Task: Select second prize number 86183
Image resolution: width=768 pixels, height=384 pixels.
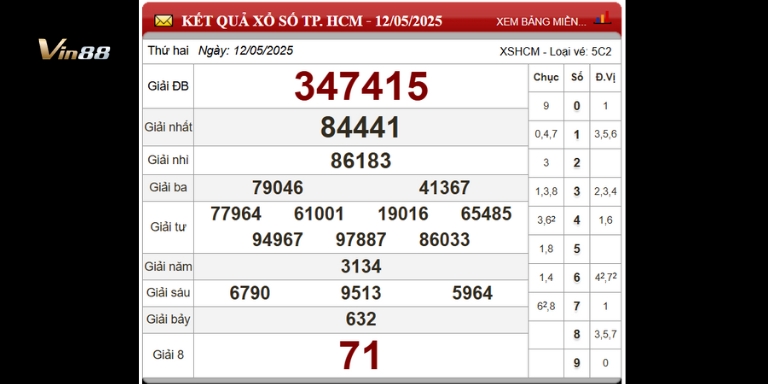Action: click(x=361, y=161)
